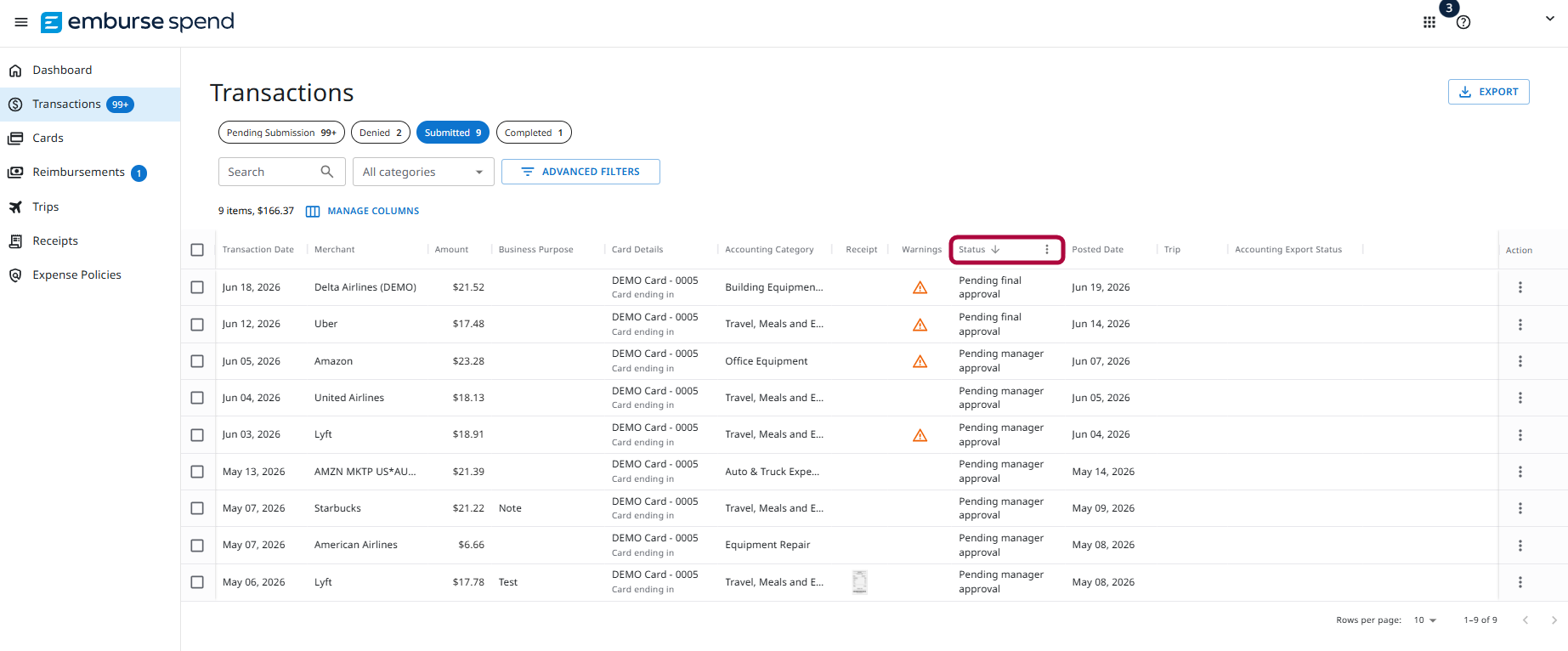View warning icon for Uber row
1568x651 pixels.
(920, 325)
